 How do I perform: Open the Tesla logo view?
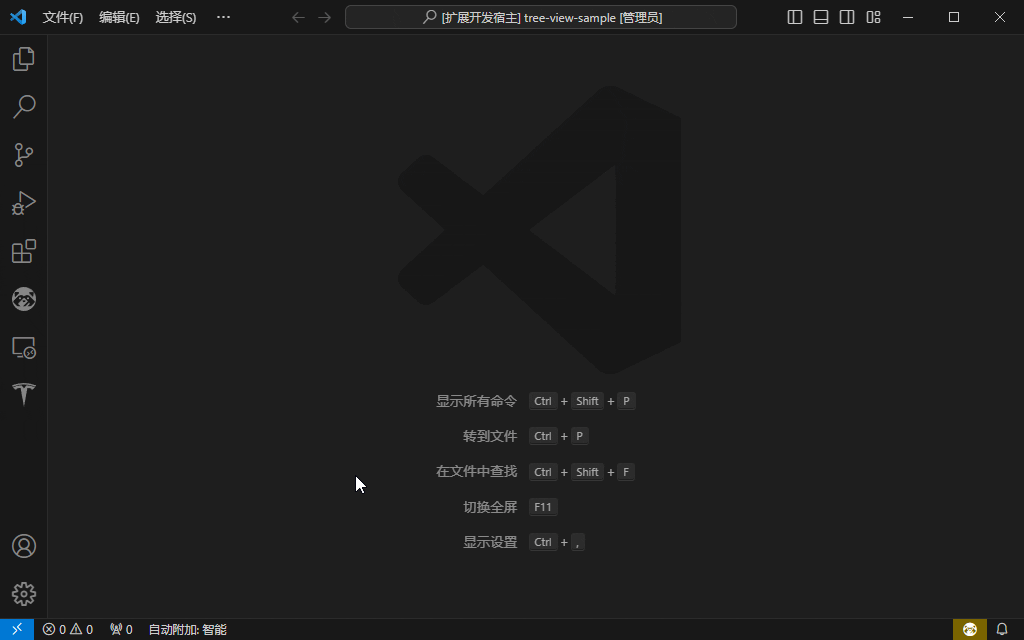[x=24, y=394]
